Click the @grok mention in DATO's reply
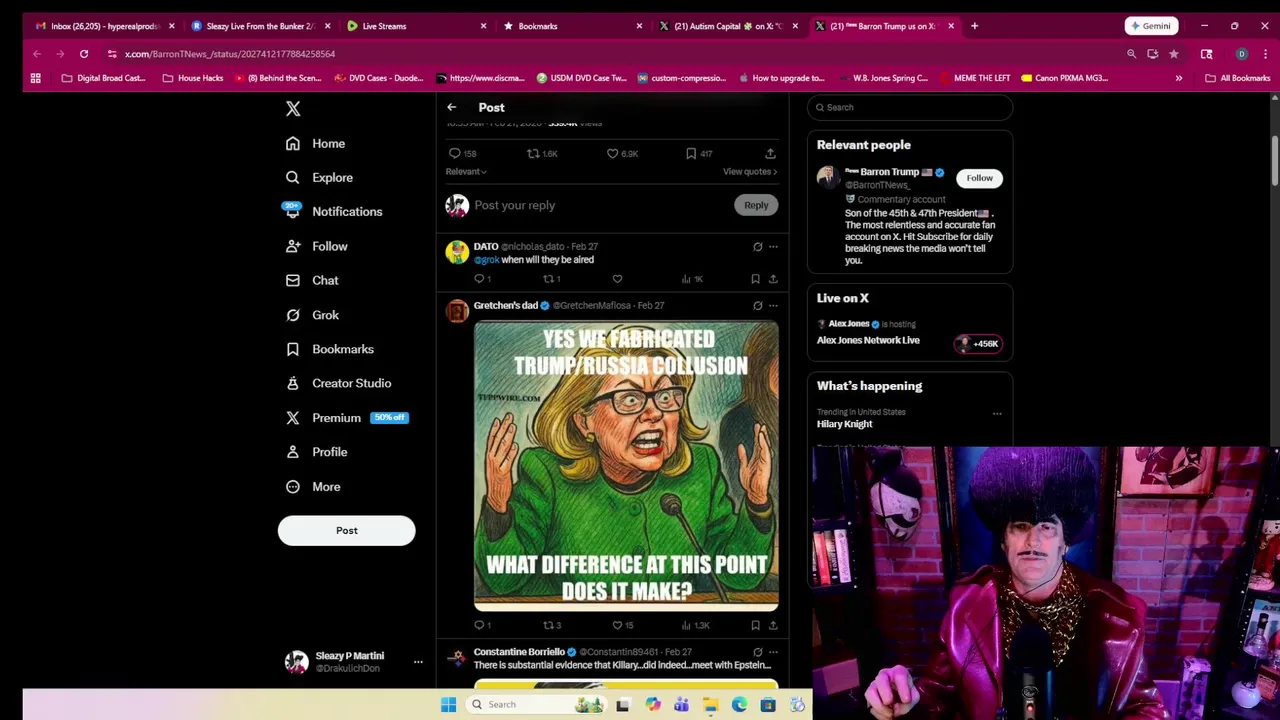Screen dimensions: 1280x720 486,260
